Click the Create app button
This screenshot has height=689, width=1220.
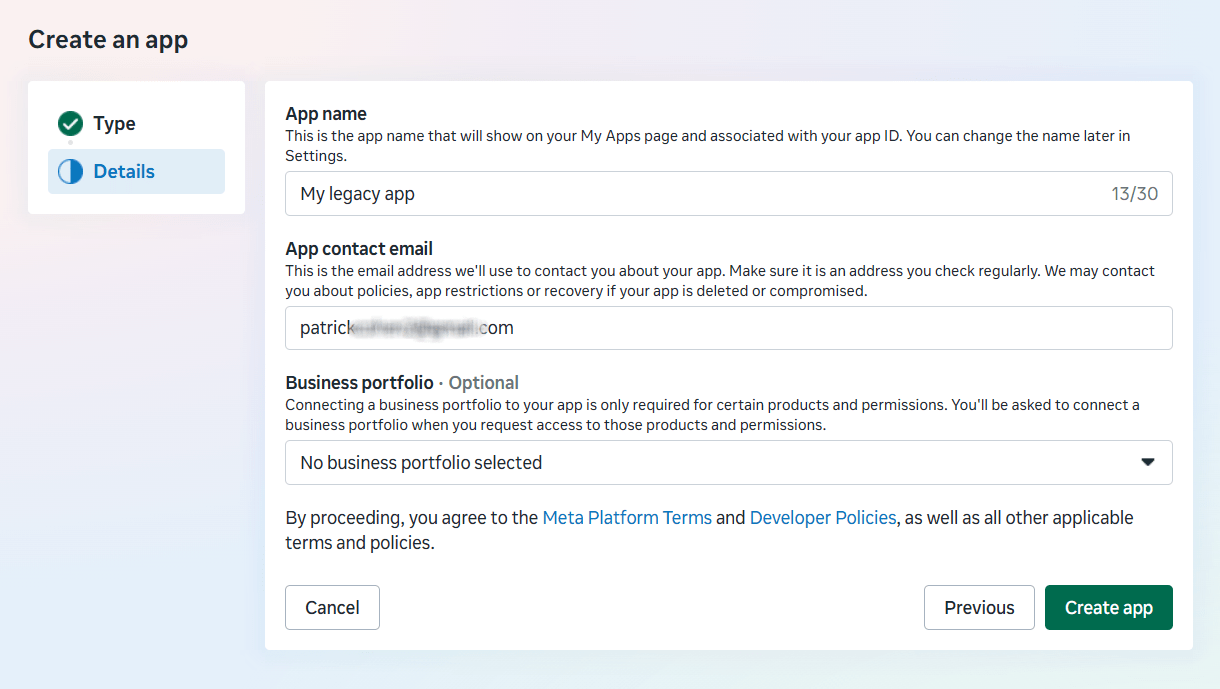coord(1109,608)
